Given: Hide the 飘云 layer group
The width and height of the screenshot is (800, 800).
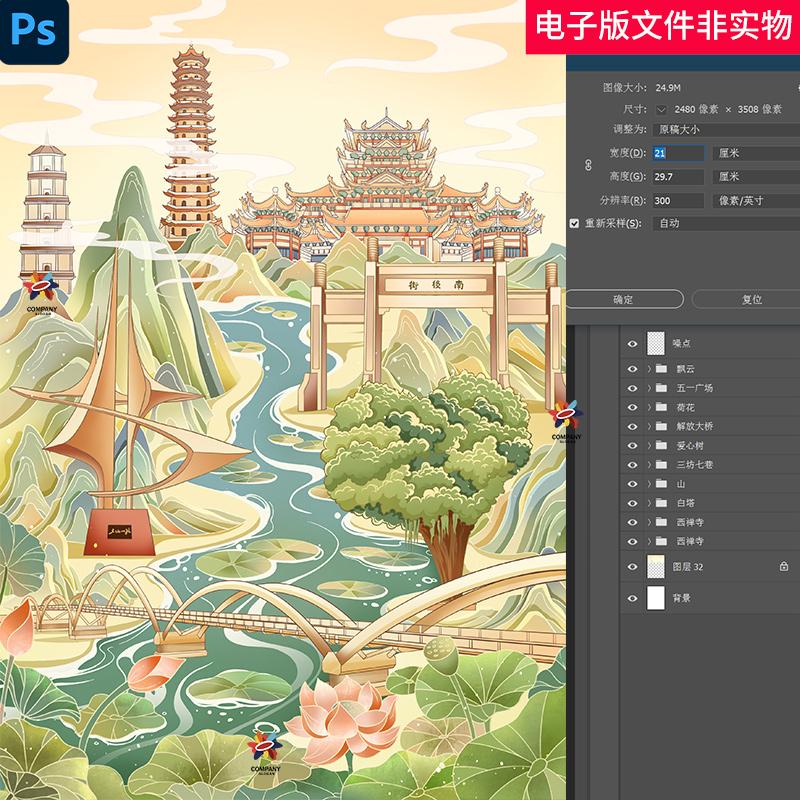Looking at the screenshot, I should pyautogui.click(x=632, y=369).
